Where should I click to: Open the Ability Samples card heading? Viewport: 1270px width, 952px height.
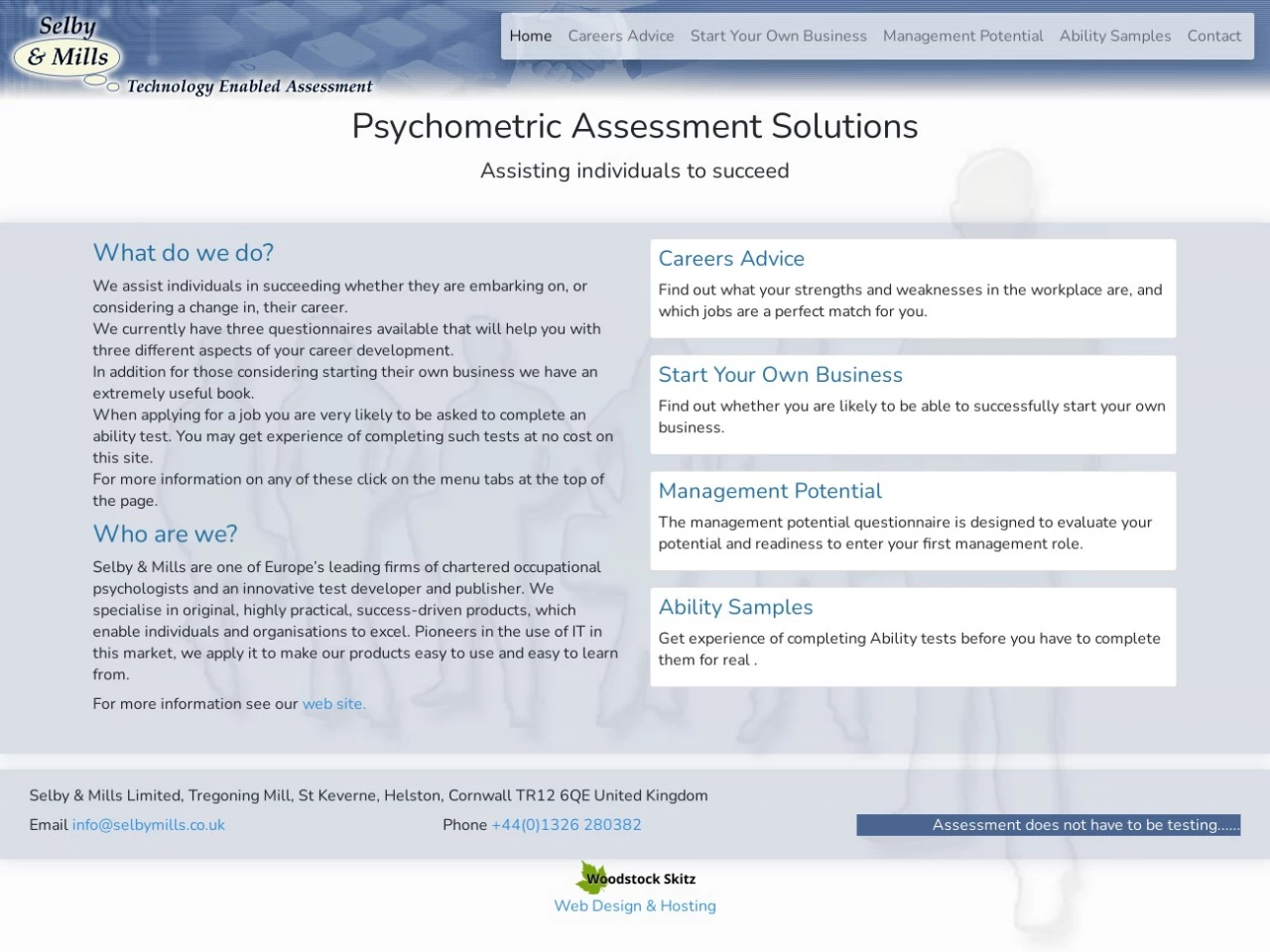[x=735, y=607]
